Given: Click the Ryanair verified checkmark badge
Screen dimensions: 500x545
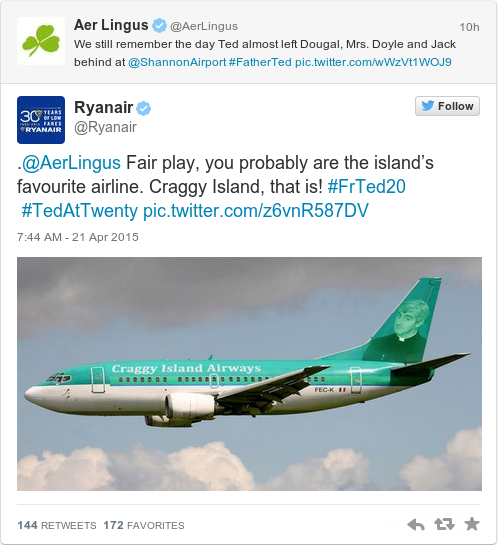Looking at the screenshot, I should pos(143,108).
